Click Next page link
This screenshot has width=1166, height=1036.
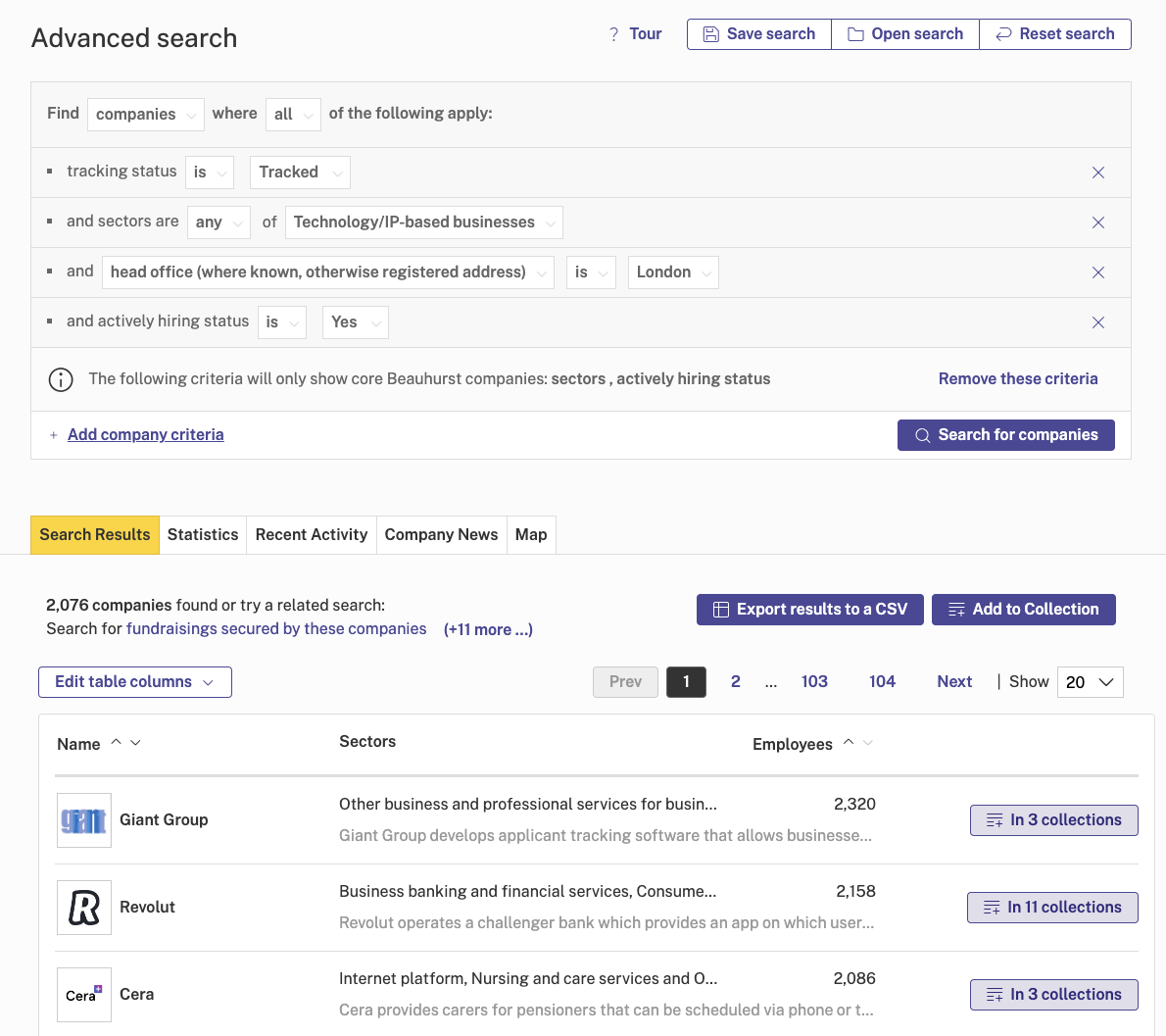(954, 682)
